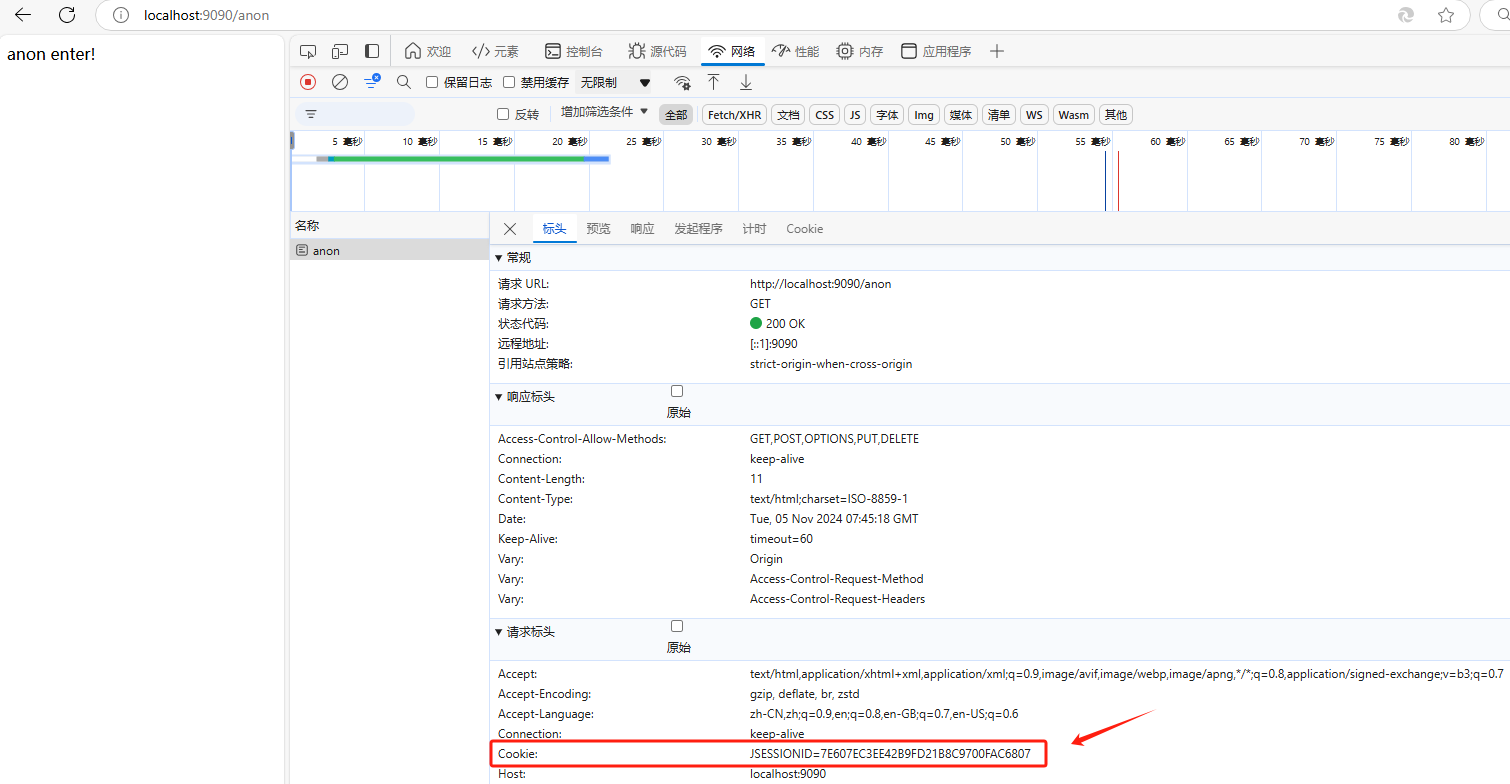Click the request URL http://localhost:9090/anon value

click(820, 284)
